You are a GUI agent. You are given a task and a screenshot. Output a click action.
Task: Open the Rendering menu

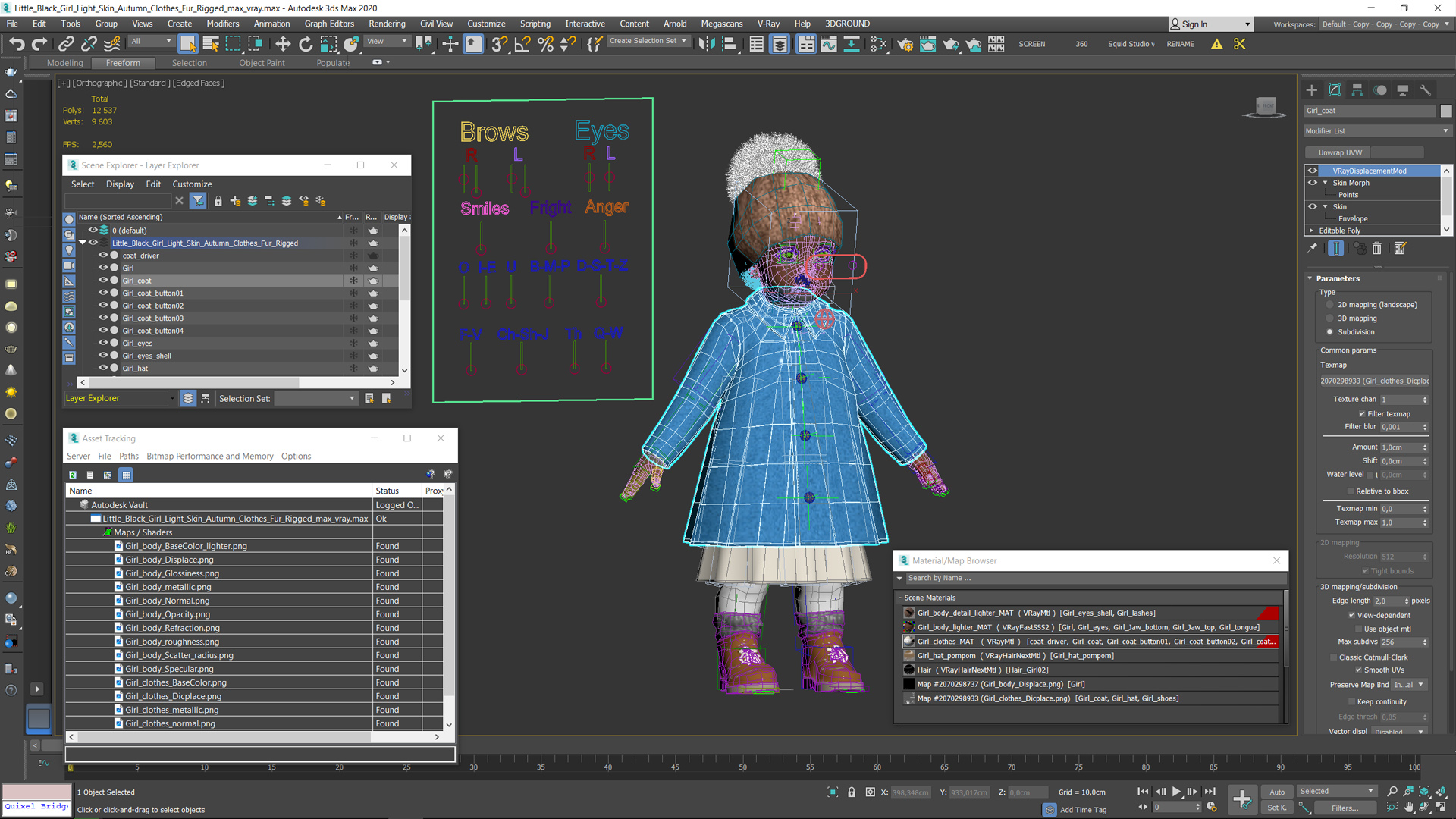387,24
